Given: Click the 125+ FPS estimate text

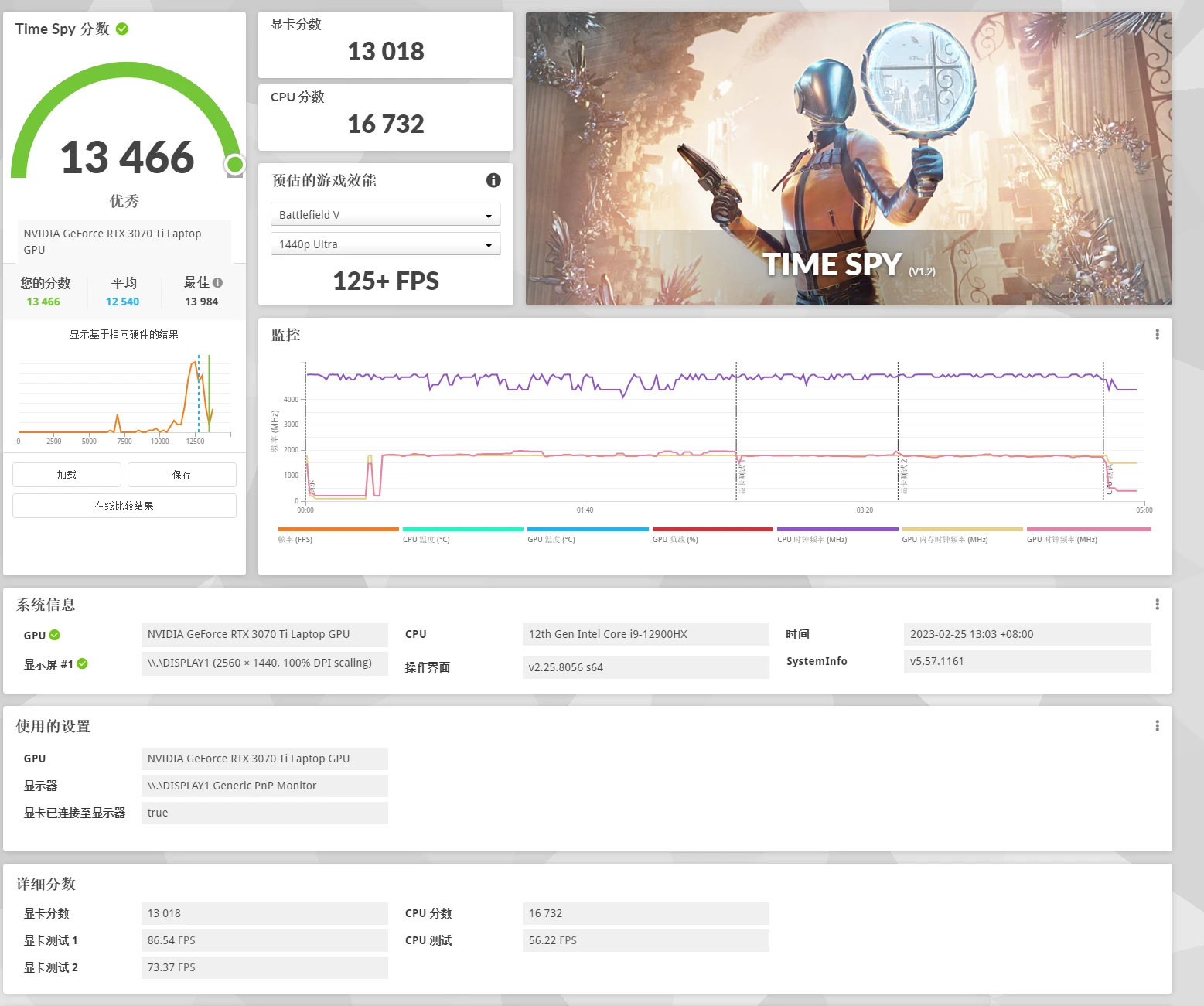Looking at the screenshot, I should tap(386, 281).
